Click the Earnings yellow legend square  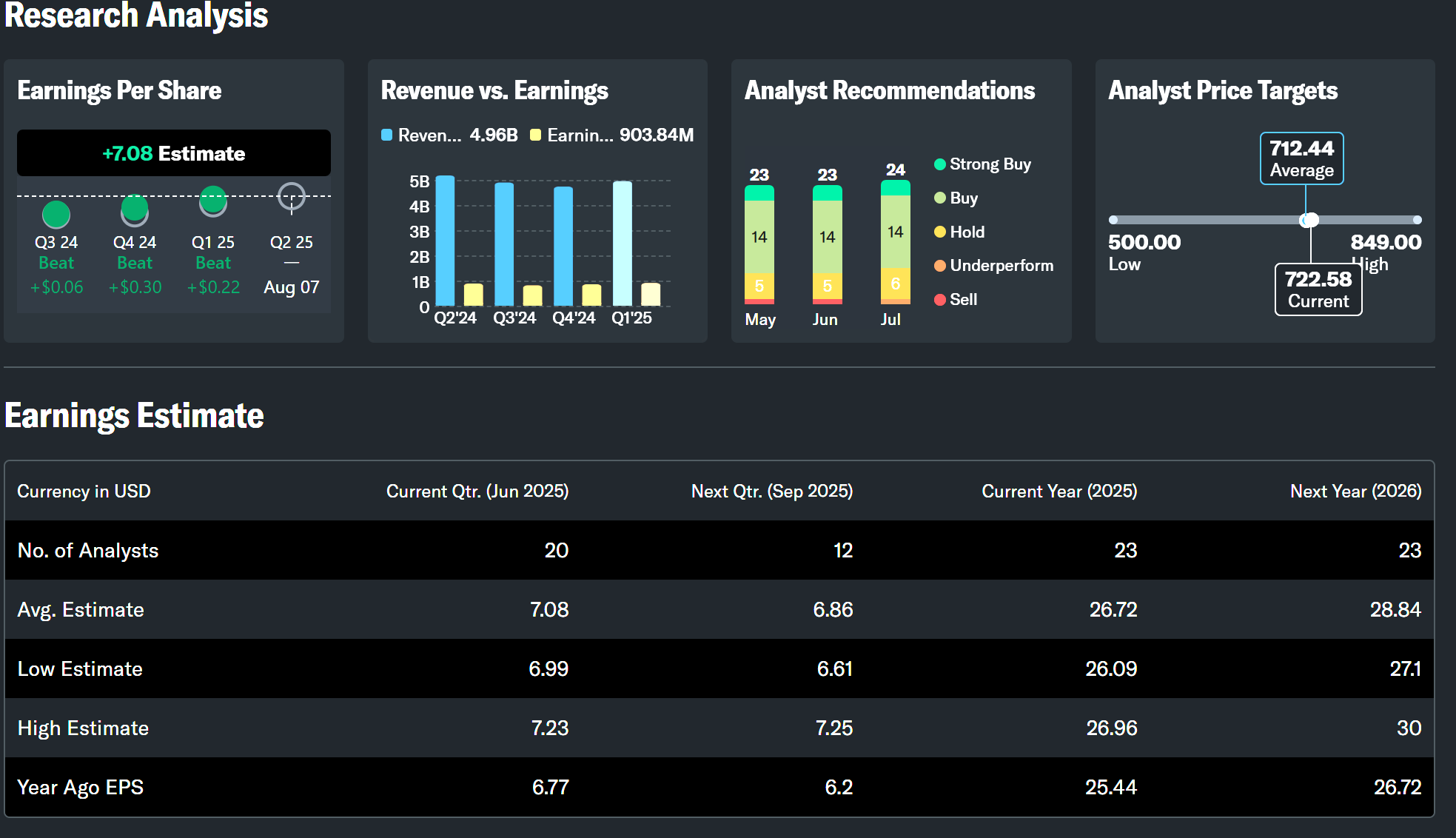(x=535, y=135)
